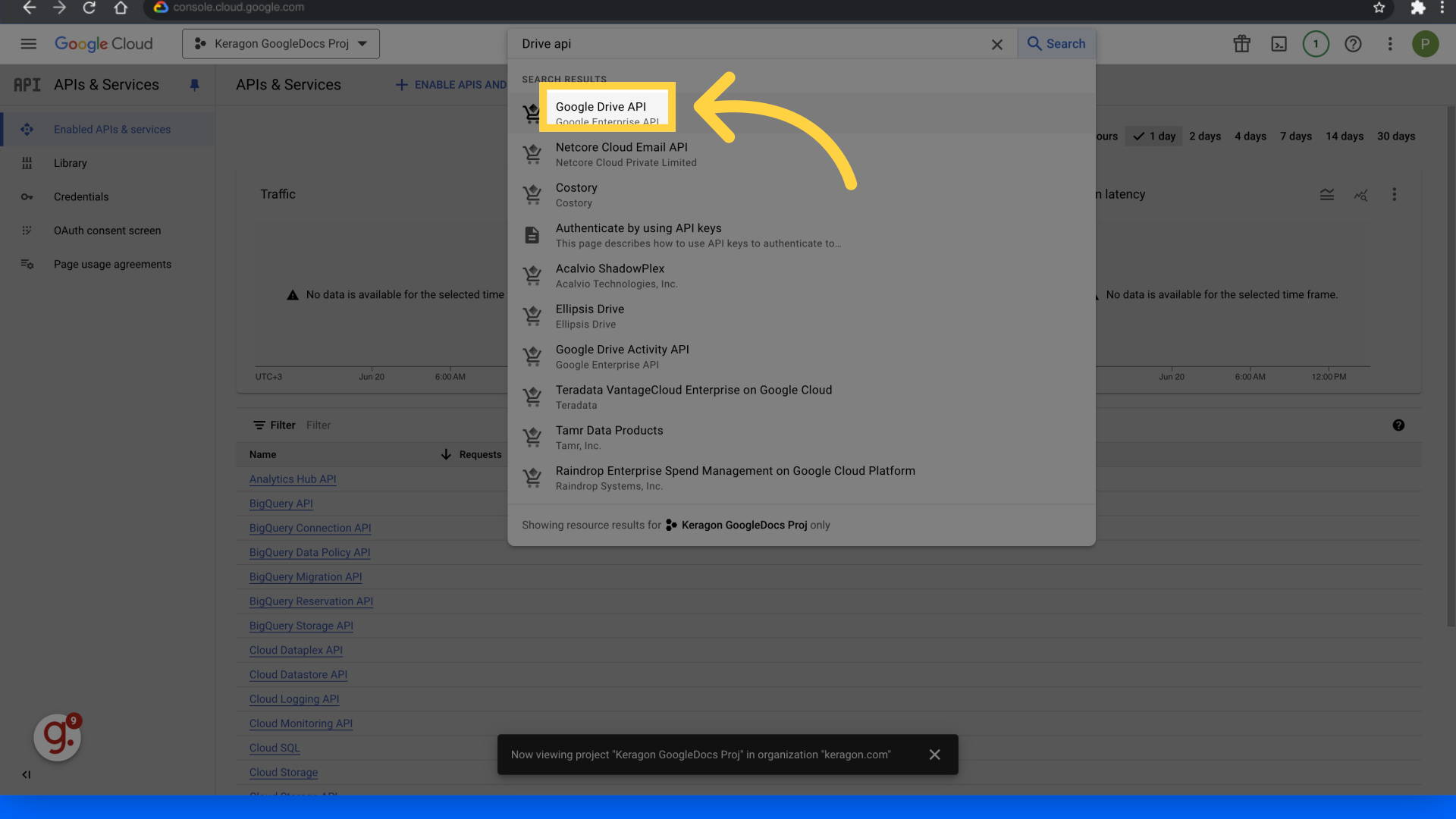1456x819 pixels.
Task: Open Analytics Hub API link
Action: click(x=293, y=479)
